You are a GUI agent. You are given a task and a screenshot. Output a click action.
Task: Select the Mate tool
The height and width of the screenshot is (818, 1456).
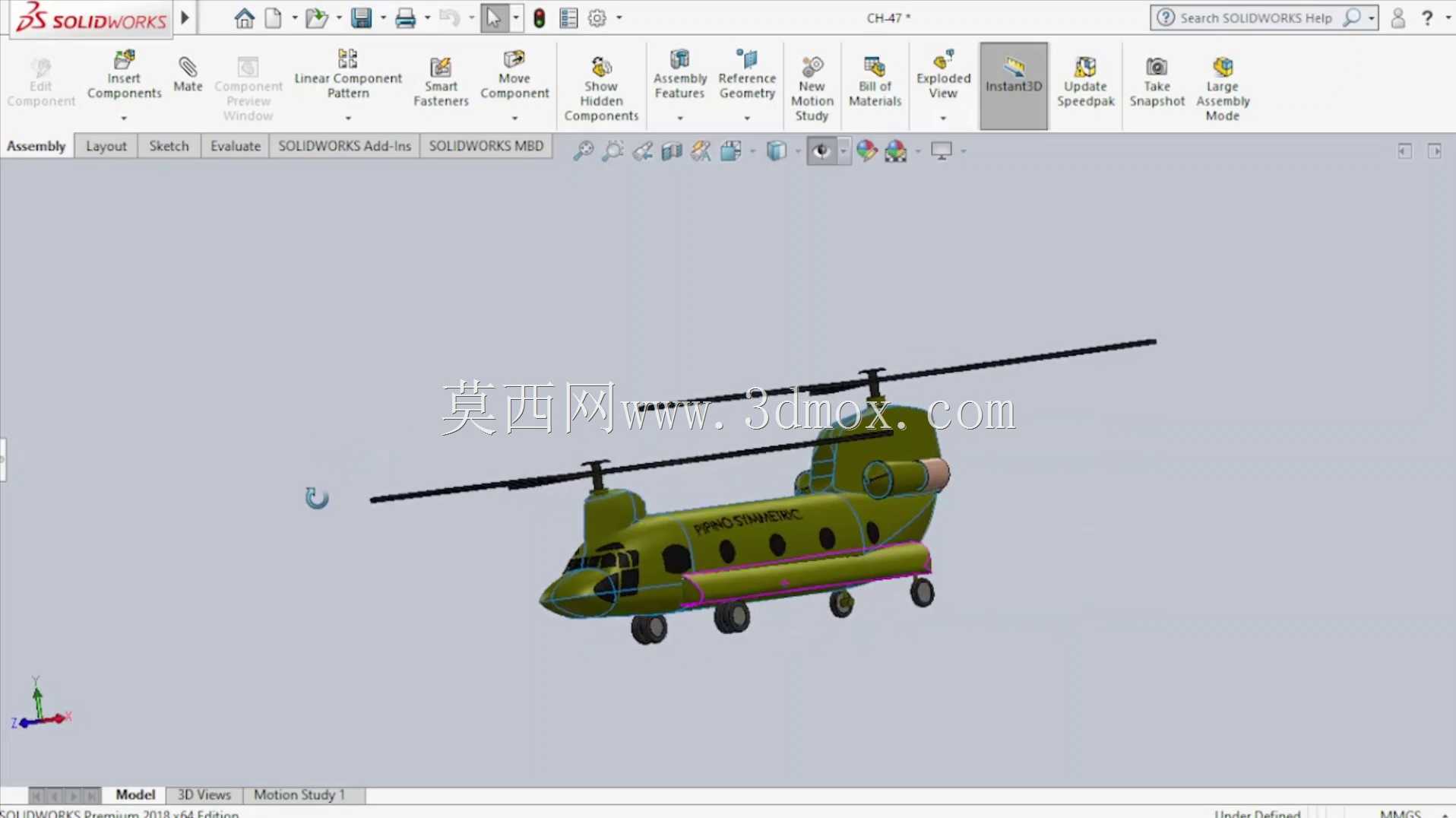tap(188, 75)
